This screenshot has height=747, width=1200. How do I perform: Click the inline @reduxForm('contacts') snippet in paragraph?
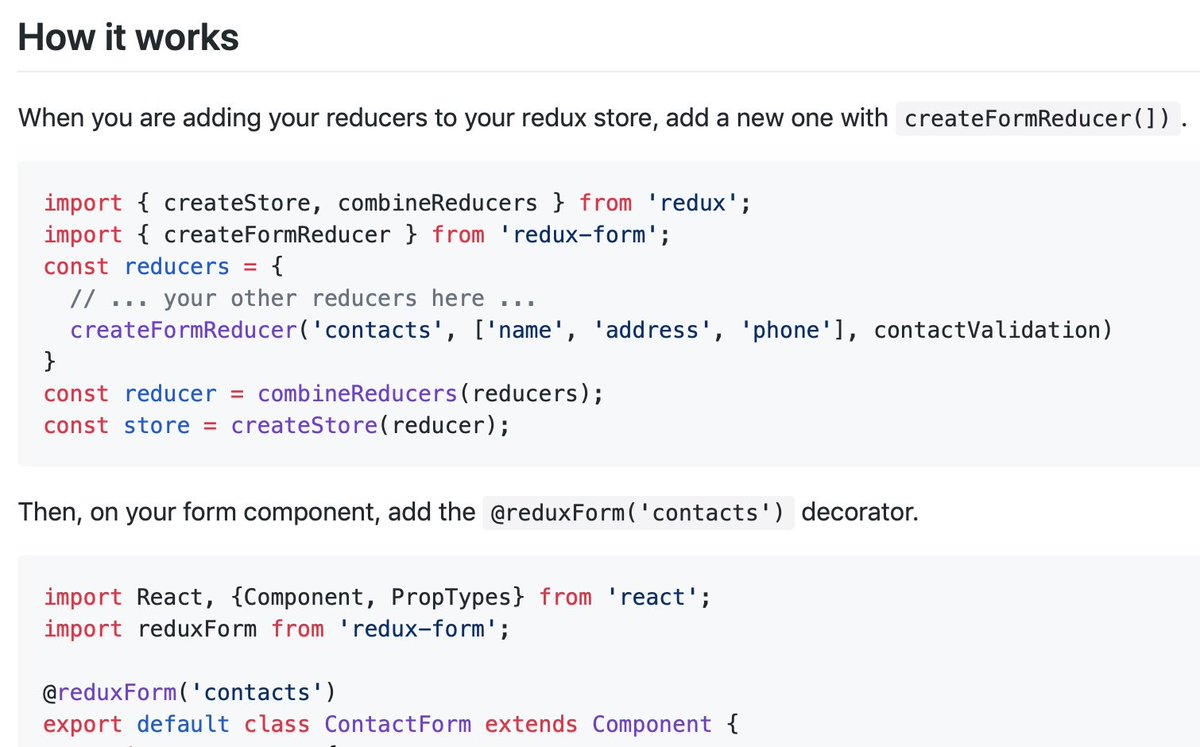(638, 513)
